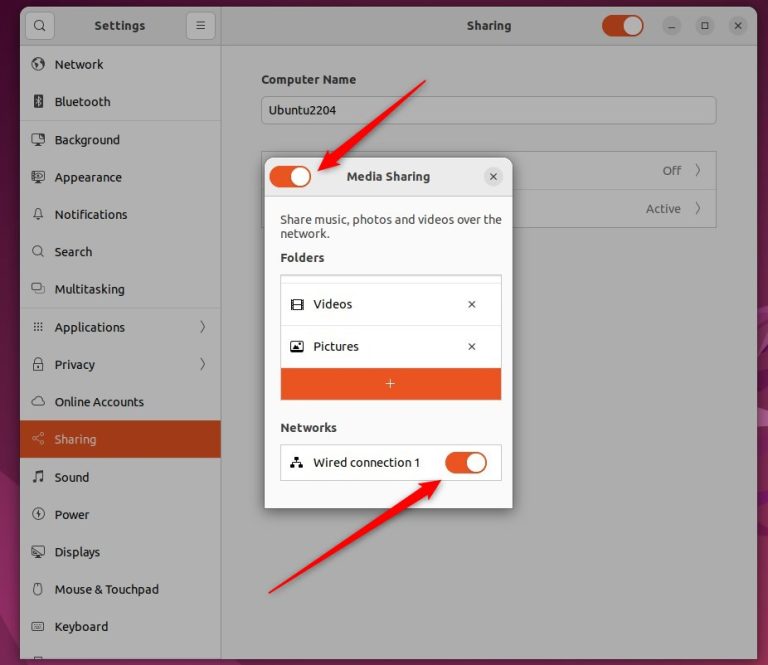Maximize the Settings window

(x=705, y=25)
